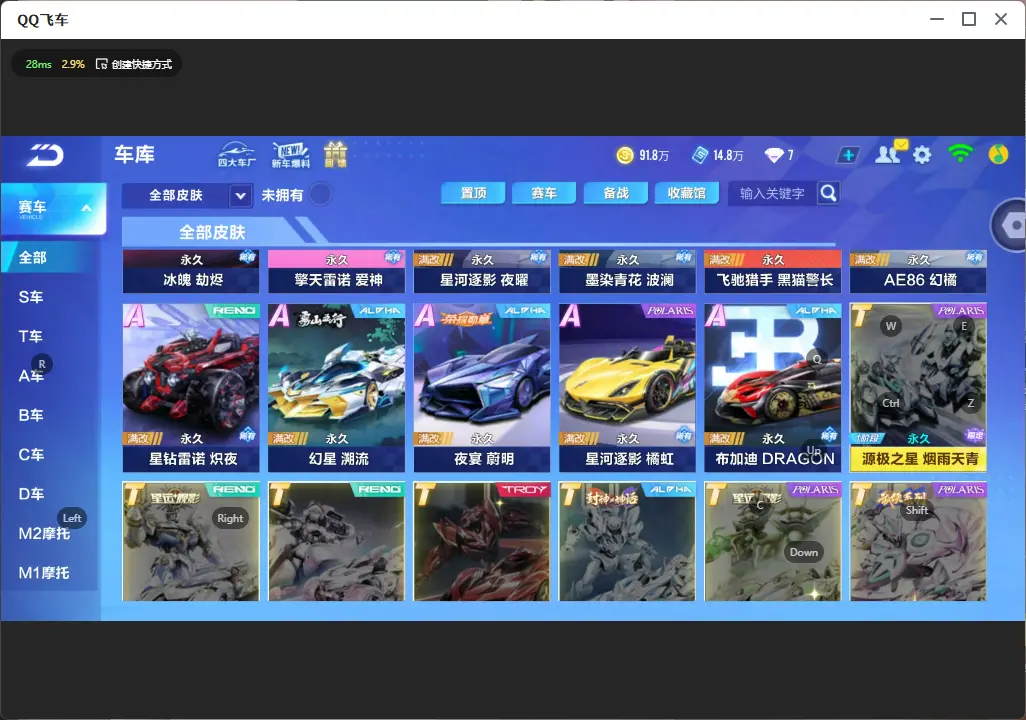
Task: Open the 四大车厂 car factories icon
Action: [x=236, y=154]
